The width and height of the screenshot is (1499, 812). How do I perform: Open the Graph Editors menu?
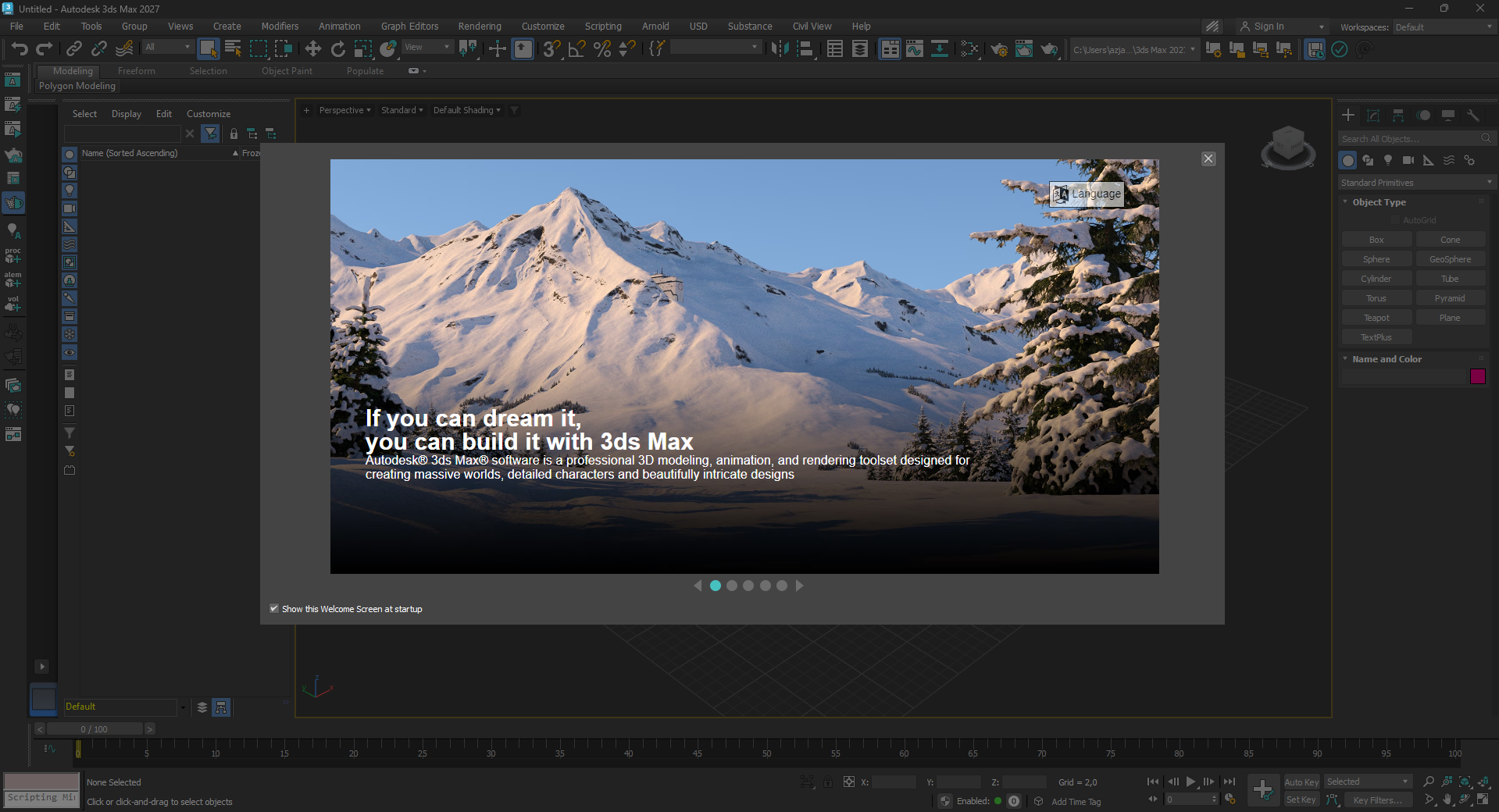coord(409,27)
